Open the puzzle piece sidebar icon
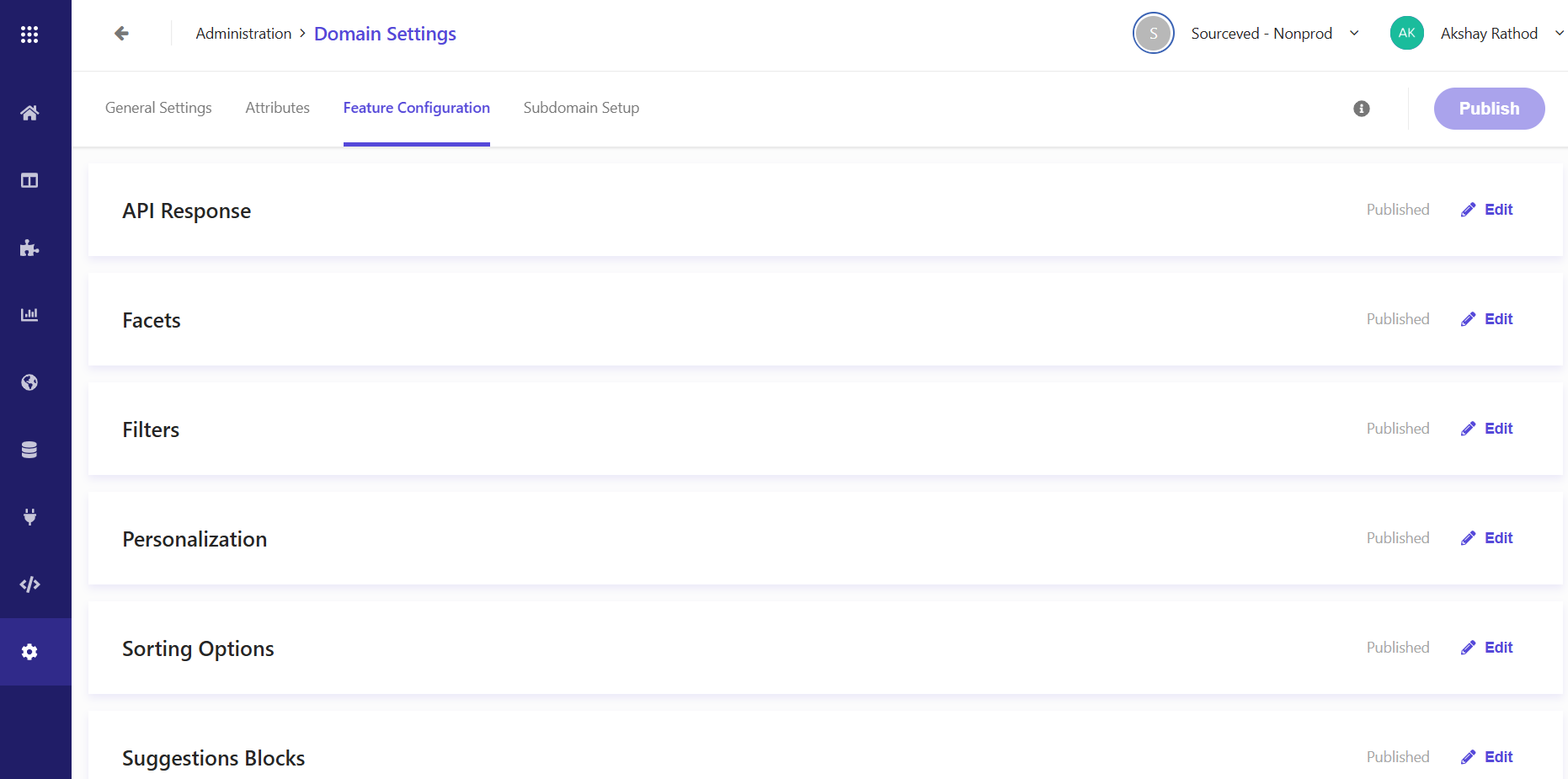This screenshot has height=779, width=1568. pos(29,248)
